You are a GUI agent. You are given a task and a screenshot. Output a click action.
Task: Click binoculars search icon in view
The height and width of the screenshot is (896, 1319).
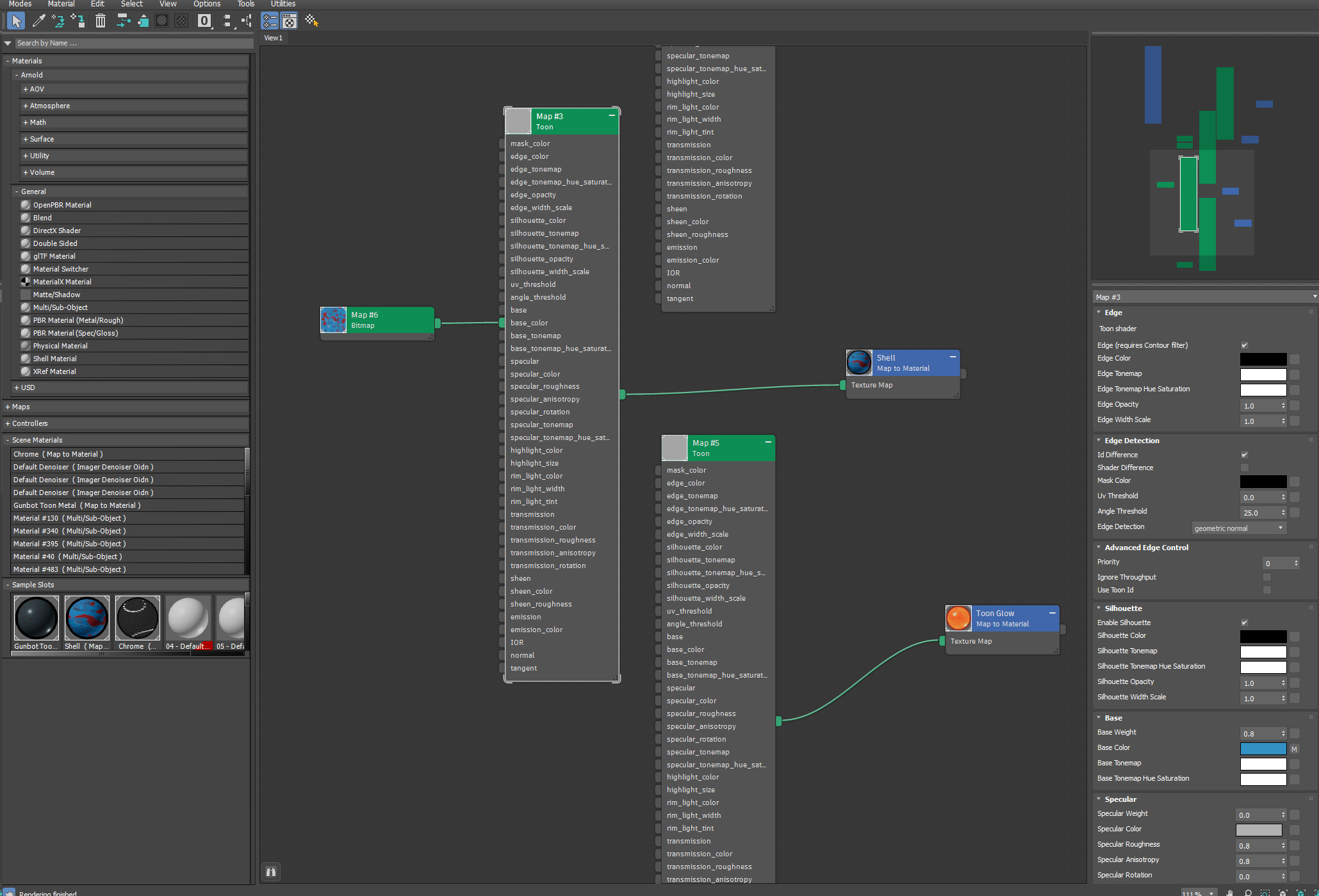271,872
